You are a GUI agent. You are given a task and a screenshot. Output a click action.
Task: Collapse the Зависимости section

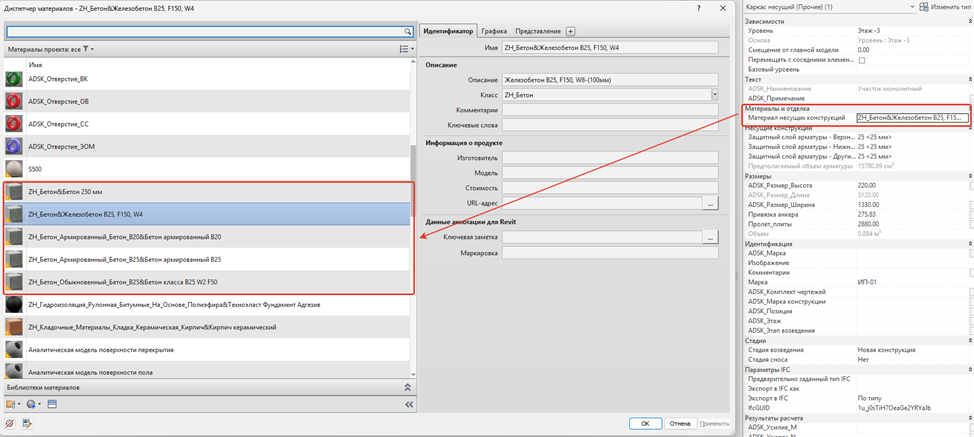[x=970, y=22]
